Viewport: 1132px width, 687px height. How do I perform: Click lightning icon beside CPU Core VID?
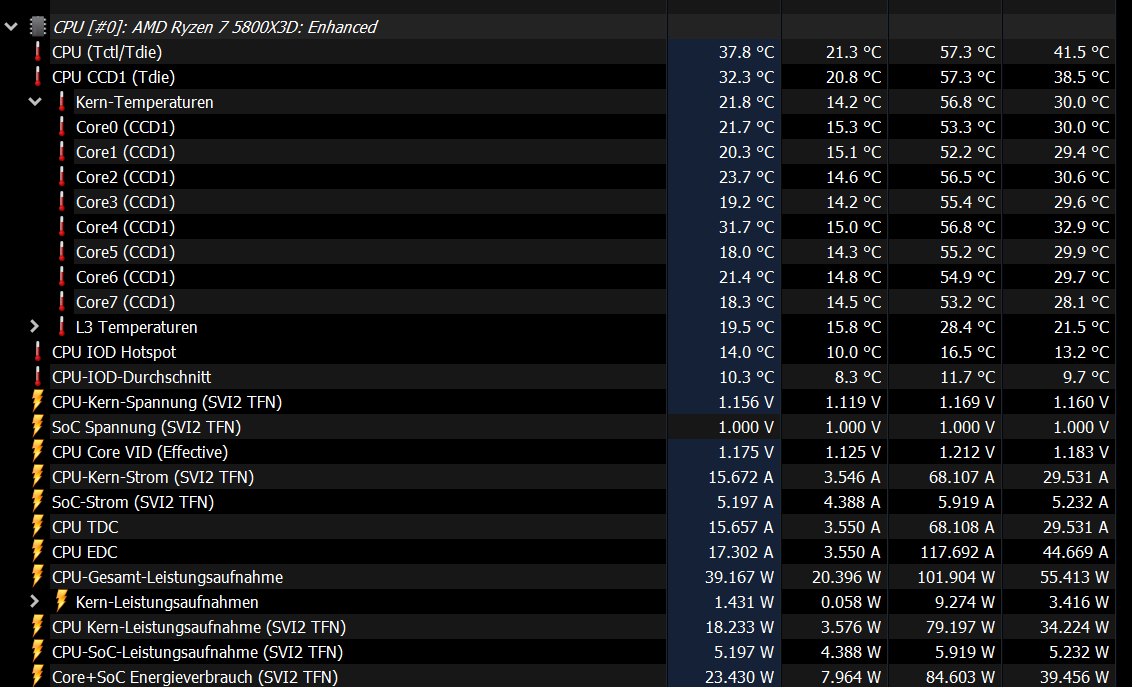38,451
